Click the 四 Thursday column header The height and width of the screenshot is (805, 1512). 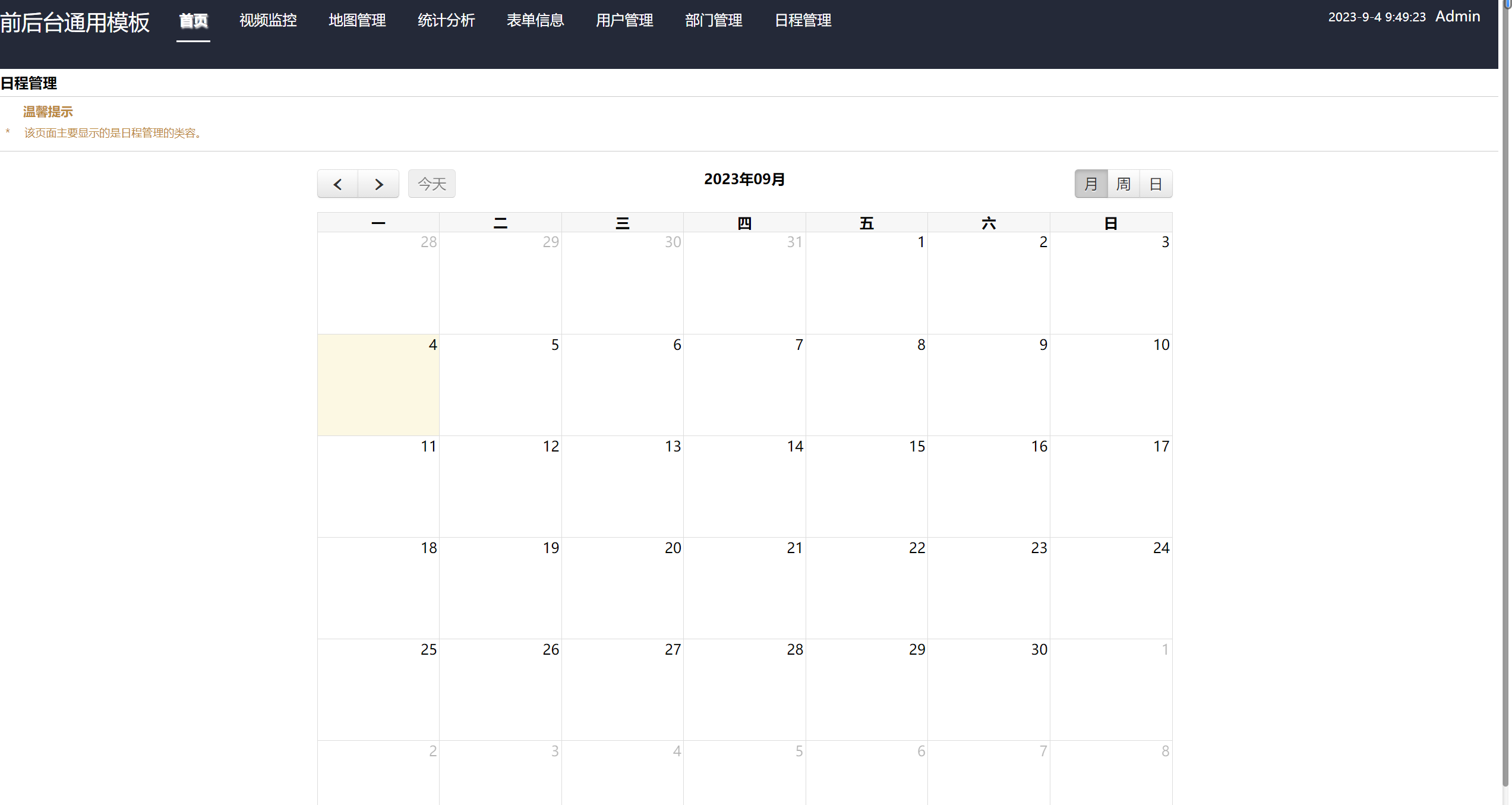[744, 223]
